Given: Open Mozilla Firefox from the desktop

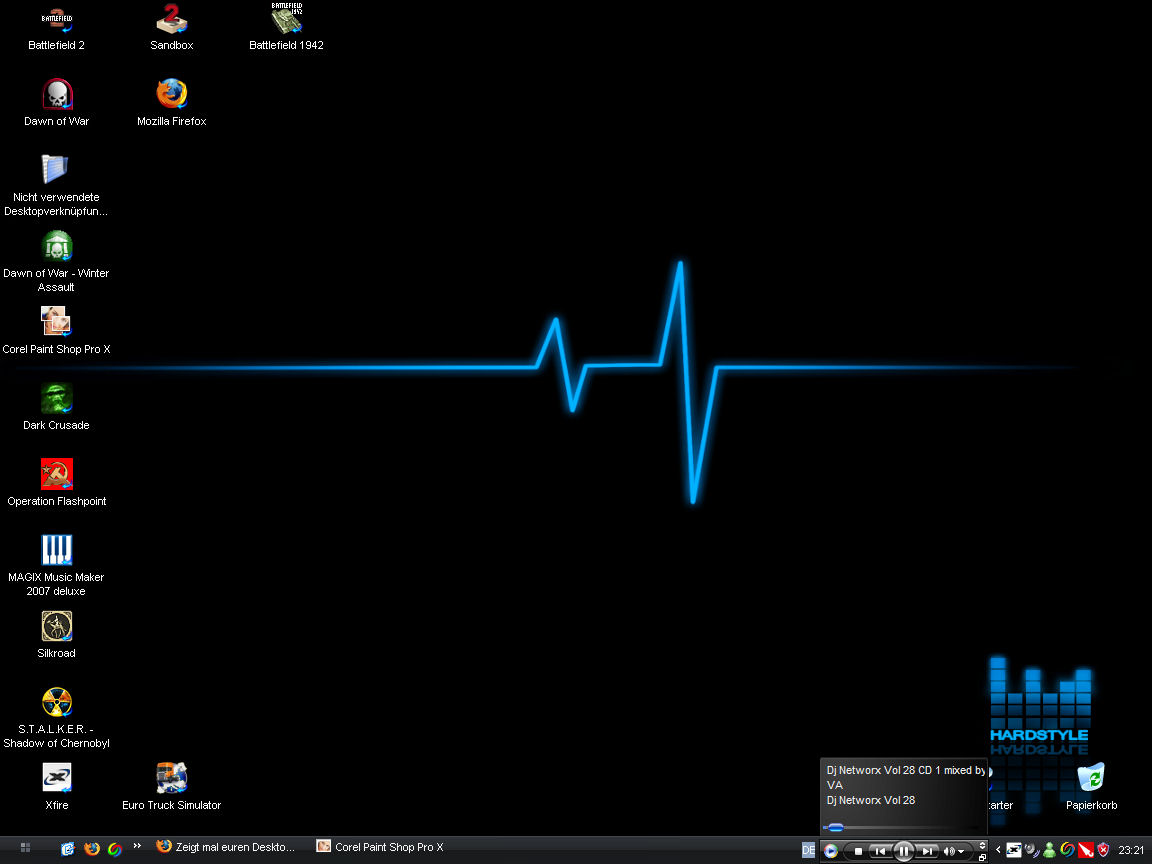Looking at the screenshot, I should coord(171,103).
